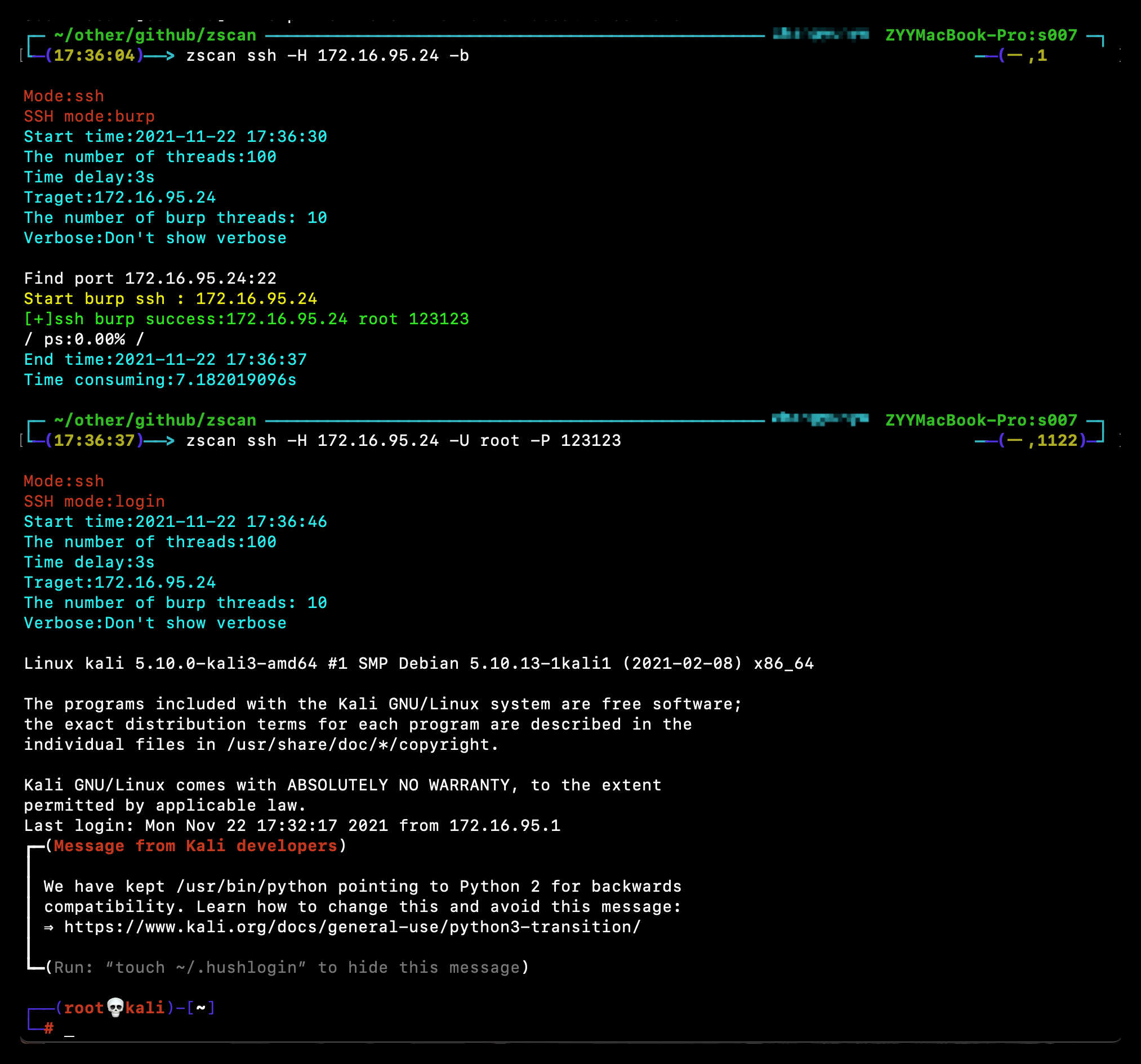Click the Message from Kali developers heading
The height and width of the screenshot is (1064, 1141).
point(195,846)
